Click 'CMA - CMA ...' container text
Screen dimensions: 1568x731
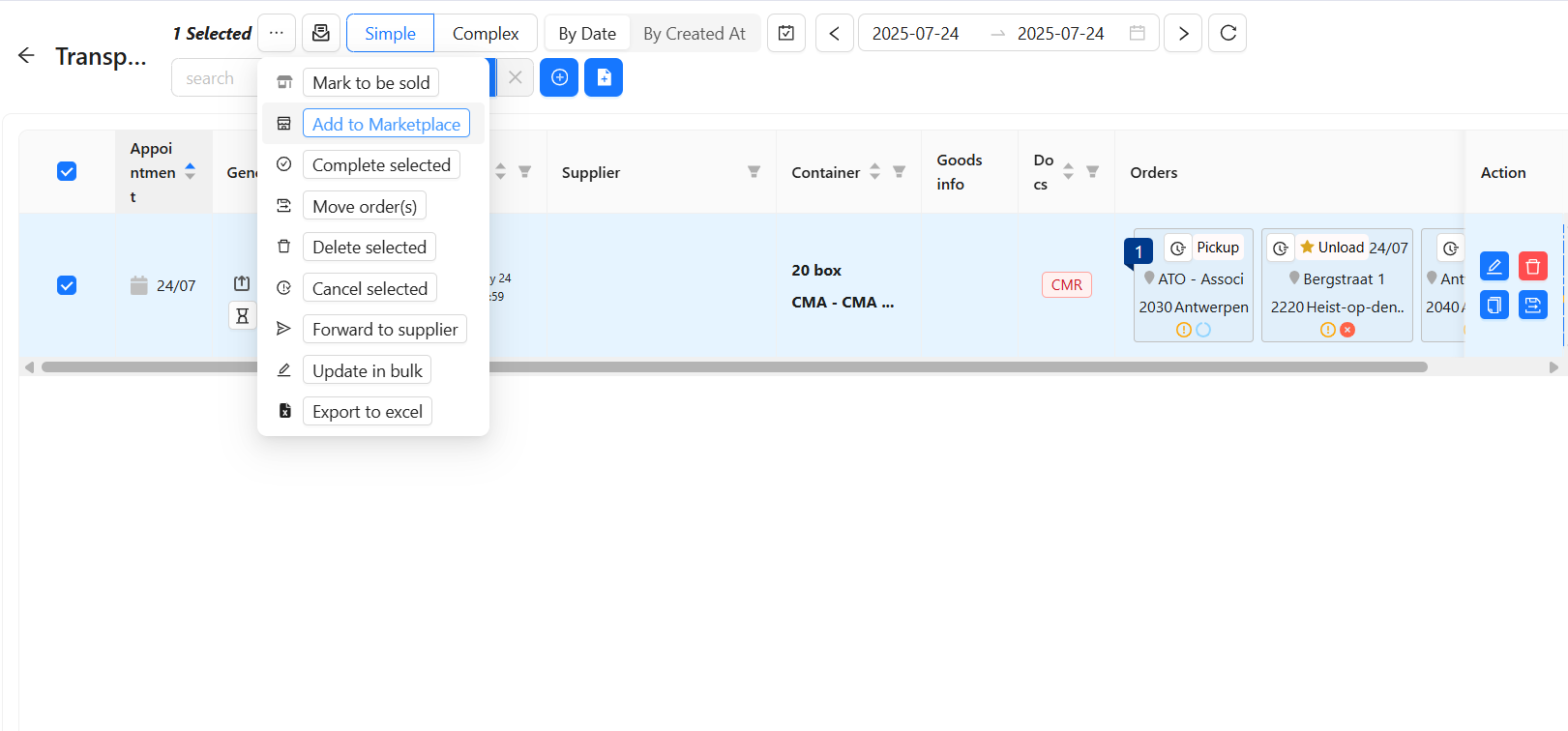click(x=843, y=302)
